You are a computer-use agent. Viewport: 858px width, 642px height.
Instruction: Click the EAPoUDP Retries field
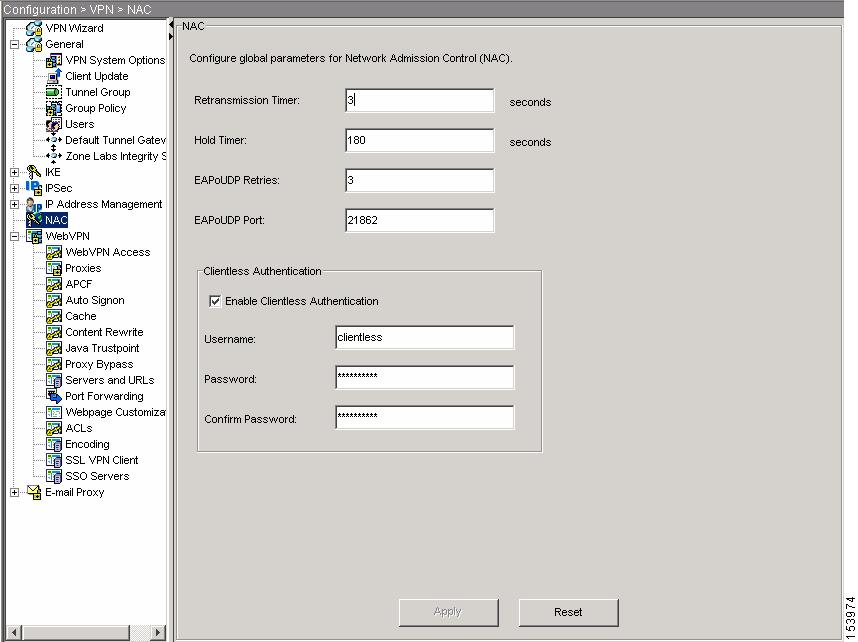coord(420,181)
